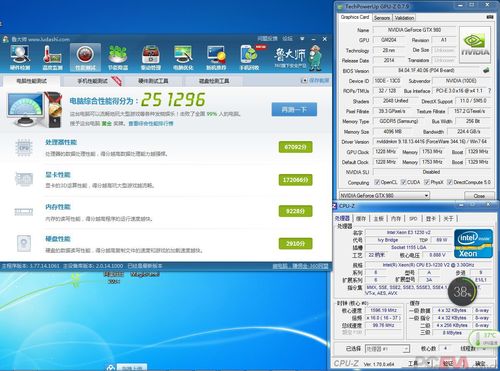
Task: Switch to the 磁盘检测工具 tab
Action: click(x=214, y=81)
